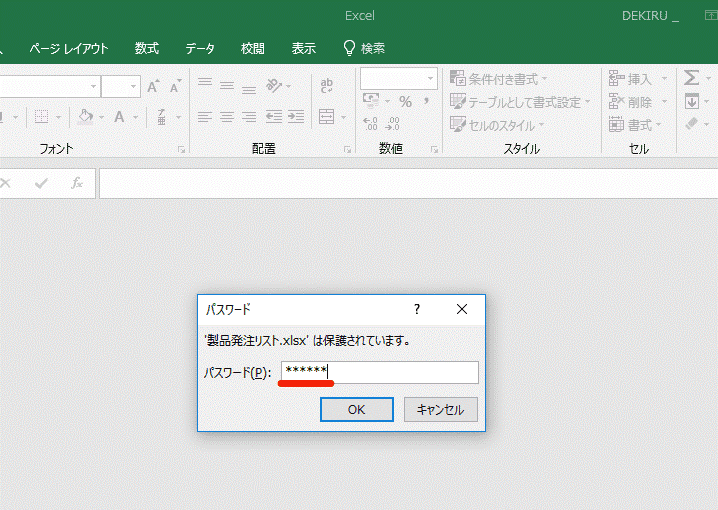Viewport: 718px width, 510px height.
Task: Click the AutoSum sigma icon
Action: coord(690,78)
